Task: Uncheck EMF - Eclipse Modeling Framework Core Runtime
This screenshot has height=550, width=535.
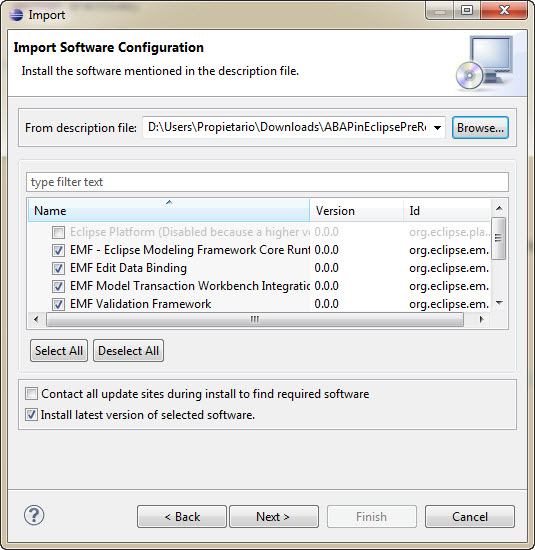Action: tap(58, 250)
